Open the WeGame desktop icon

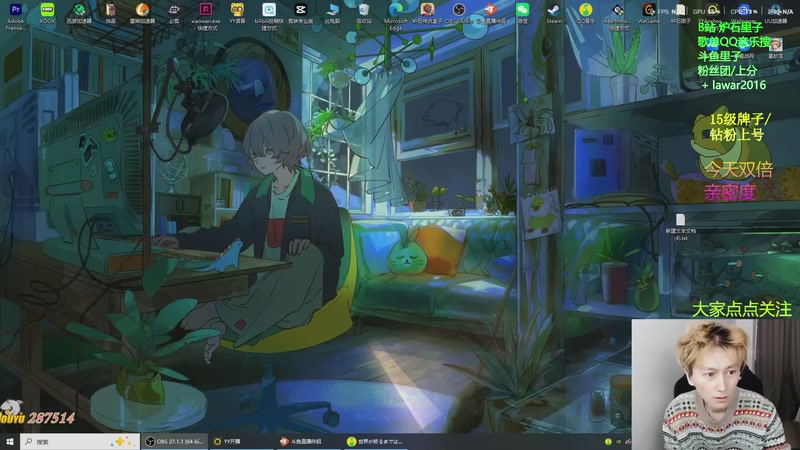[648, 14]
